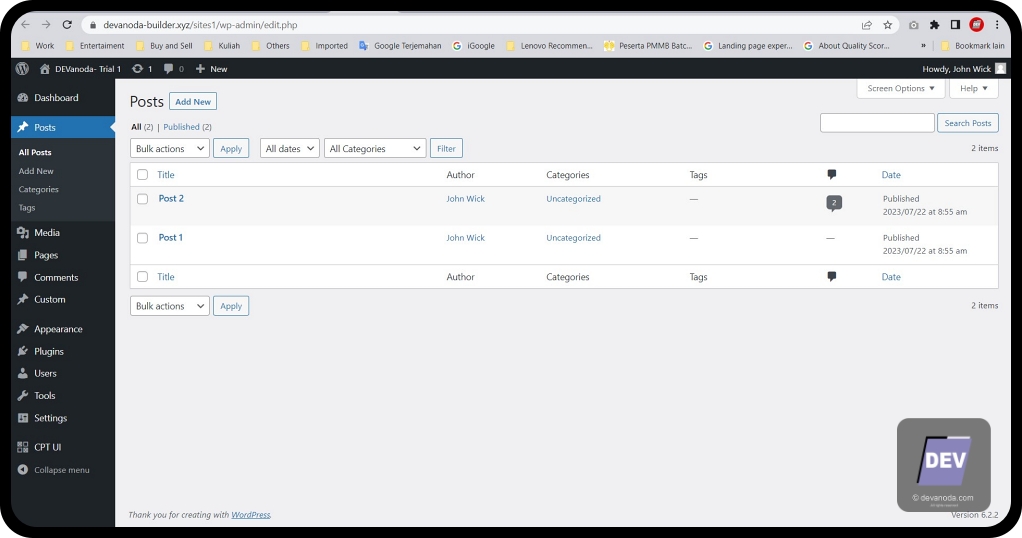Reload the browser page
Image resolution: width=1022 pixels, height=538 pixels.
tap(67, 25)
